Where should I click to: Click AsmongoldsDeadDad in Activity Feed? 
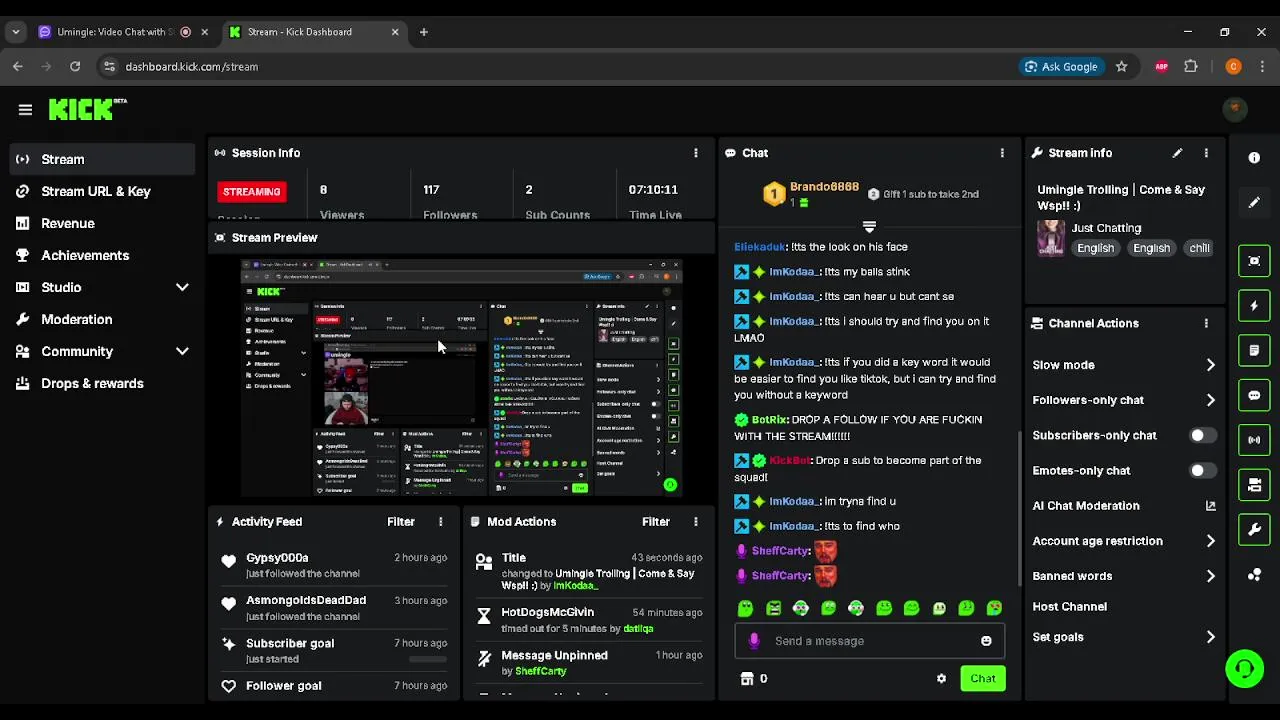(306, 601)
